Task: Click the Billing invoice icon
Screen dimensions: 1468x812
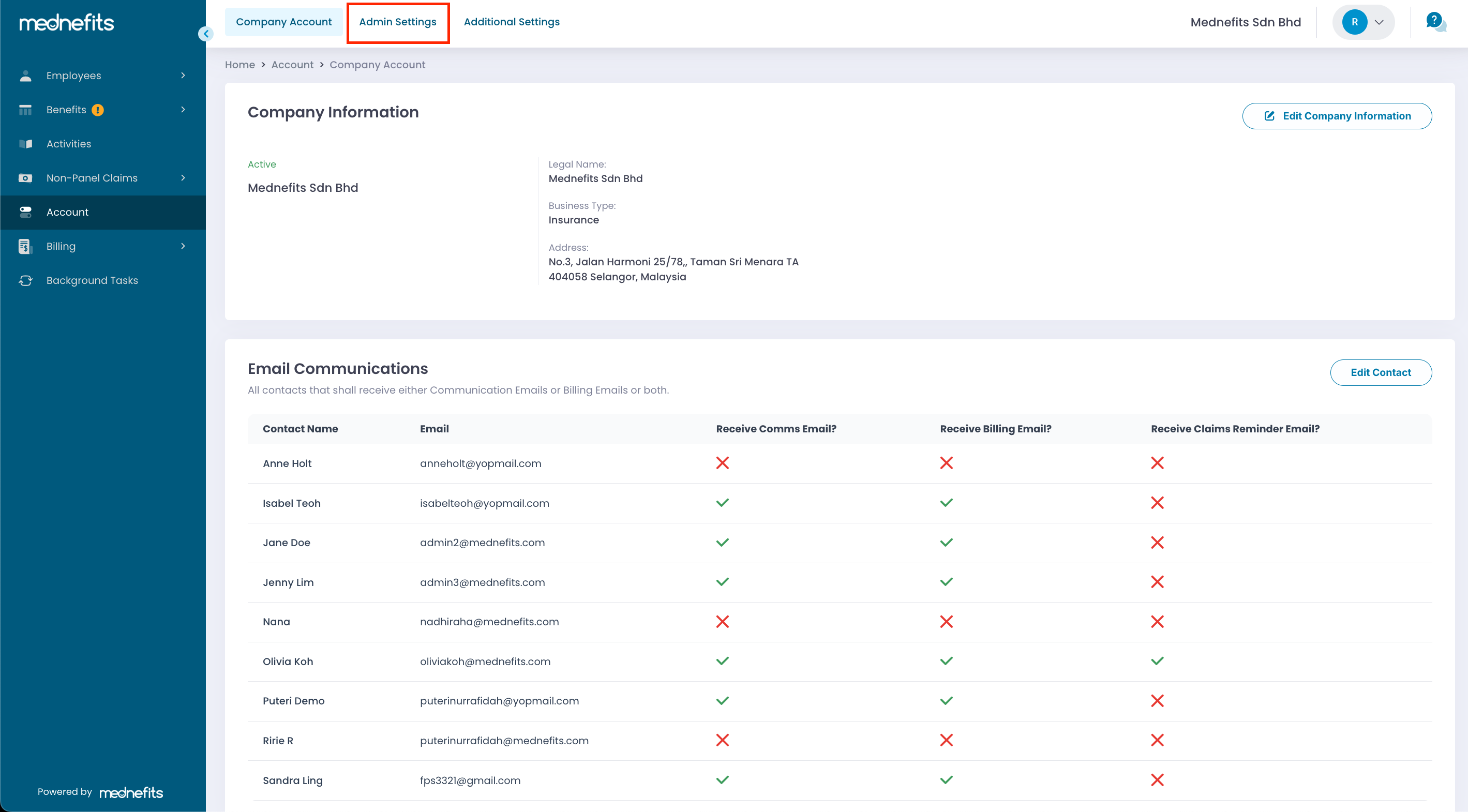Action: 25,247
